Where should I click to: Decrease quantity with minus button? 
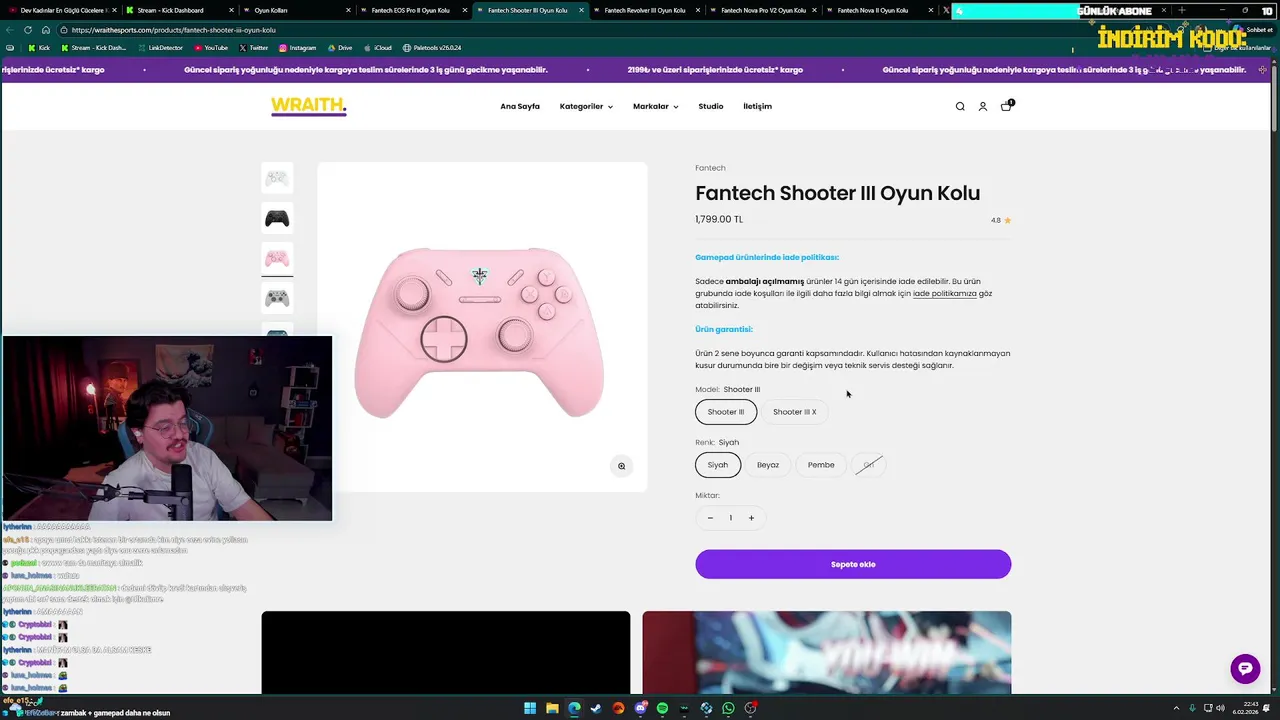pos(710,518)
